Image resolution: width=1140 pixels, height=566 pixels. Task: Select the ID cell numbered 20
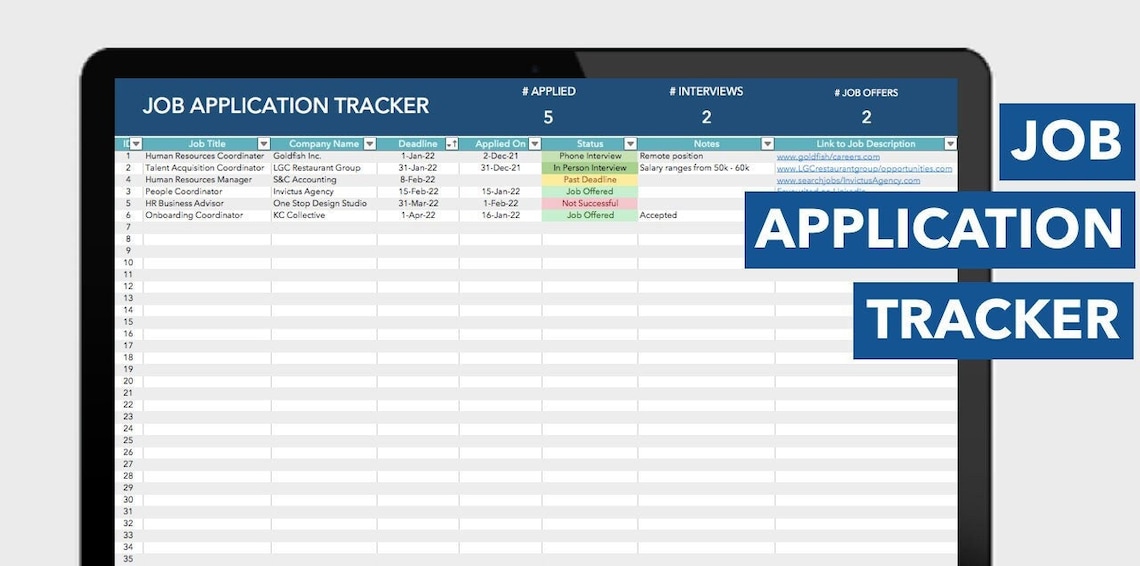pos(129,381)
